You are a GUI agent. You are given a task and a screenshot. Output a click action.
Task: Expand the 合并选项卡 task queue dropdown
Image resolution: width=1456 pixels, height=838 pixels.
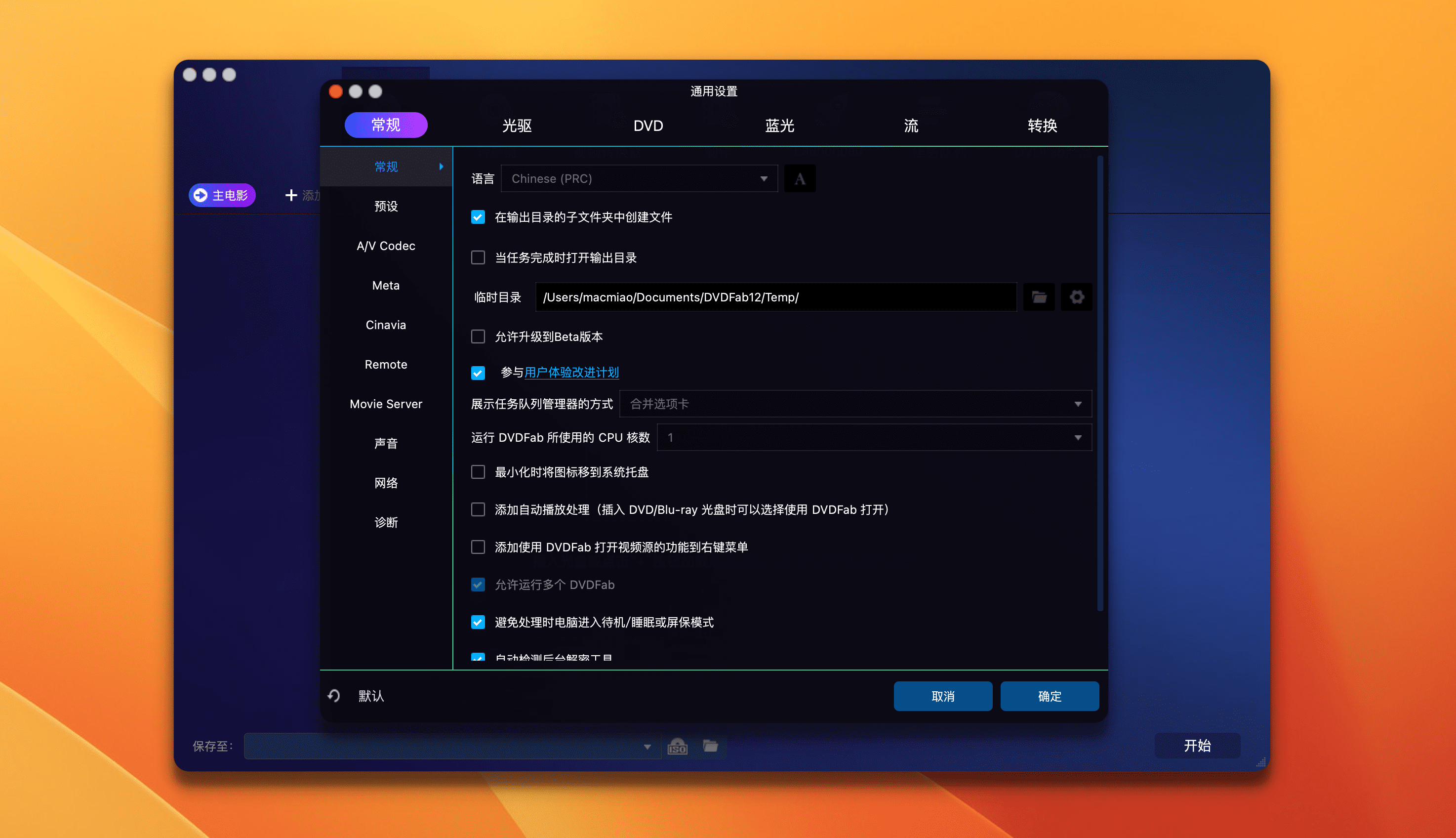click(855, 404)
